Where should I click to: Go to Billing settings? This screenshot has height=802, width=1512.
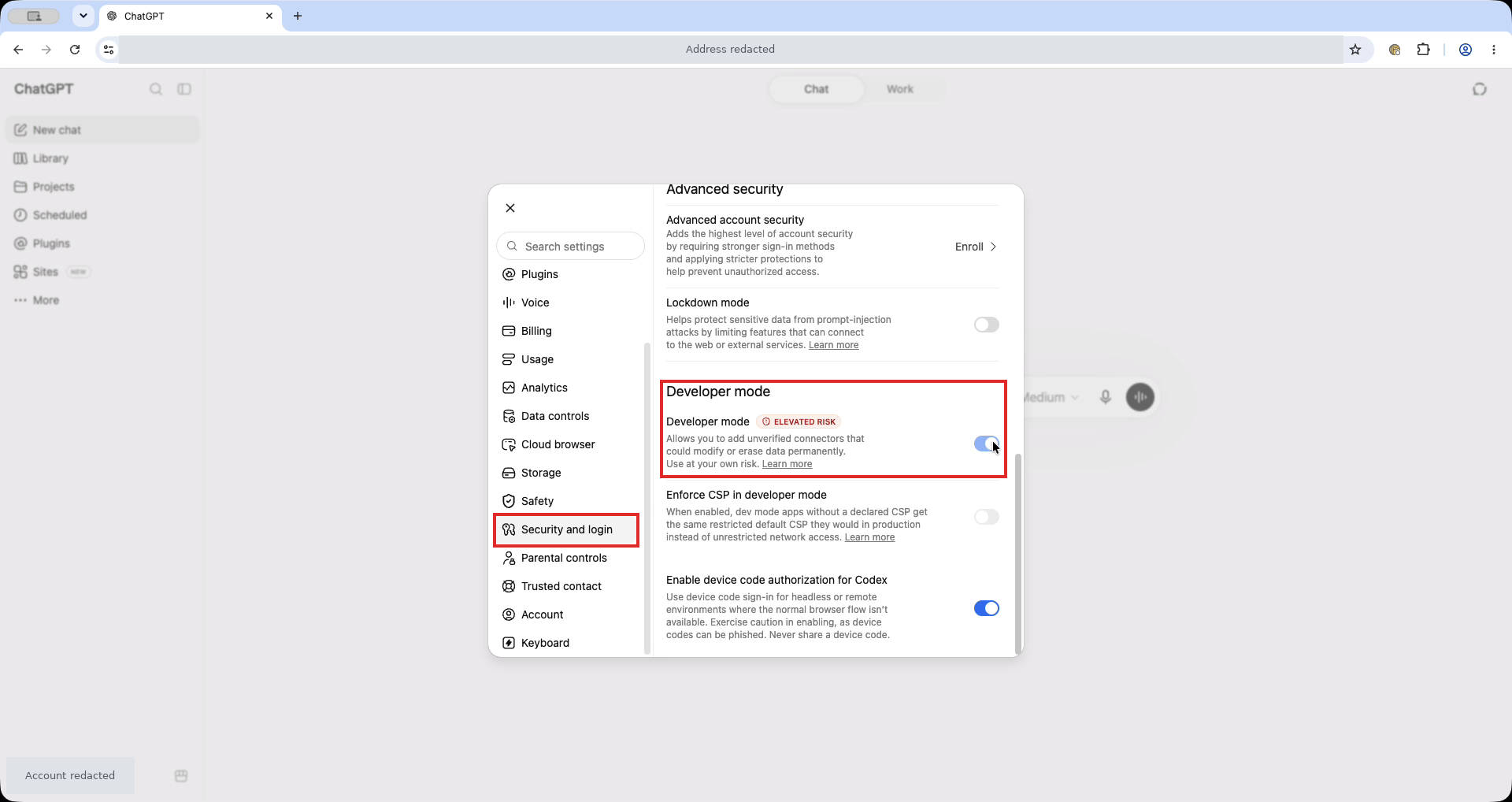pyautogui.click(x=569, y=331)
